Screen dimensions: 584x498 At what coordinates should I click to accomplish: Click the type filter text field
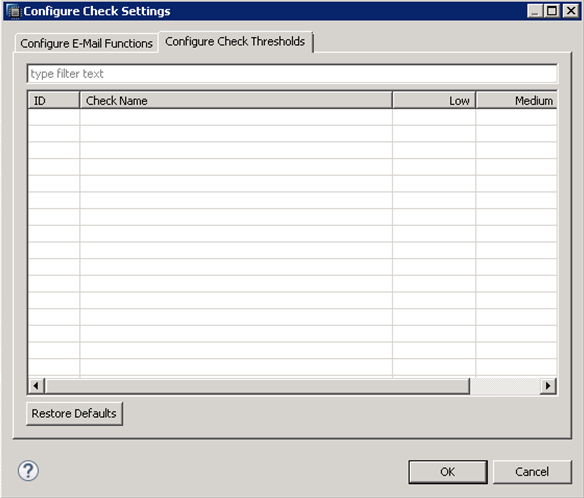coord(292,74)
